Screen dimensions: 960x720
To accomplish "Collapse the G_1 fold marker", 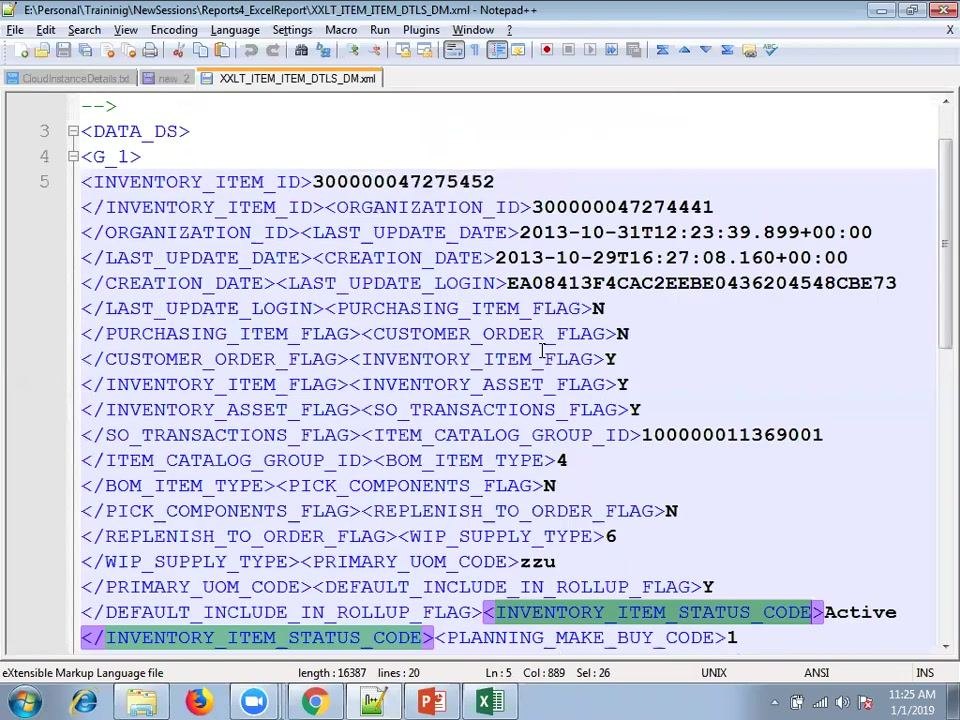I will tap(73, 156).
